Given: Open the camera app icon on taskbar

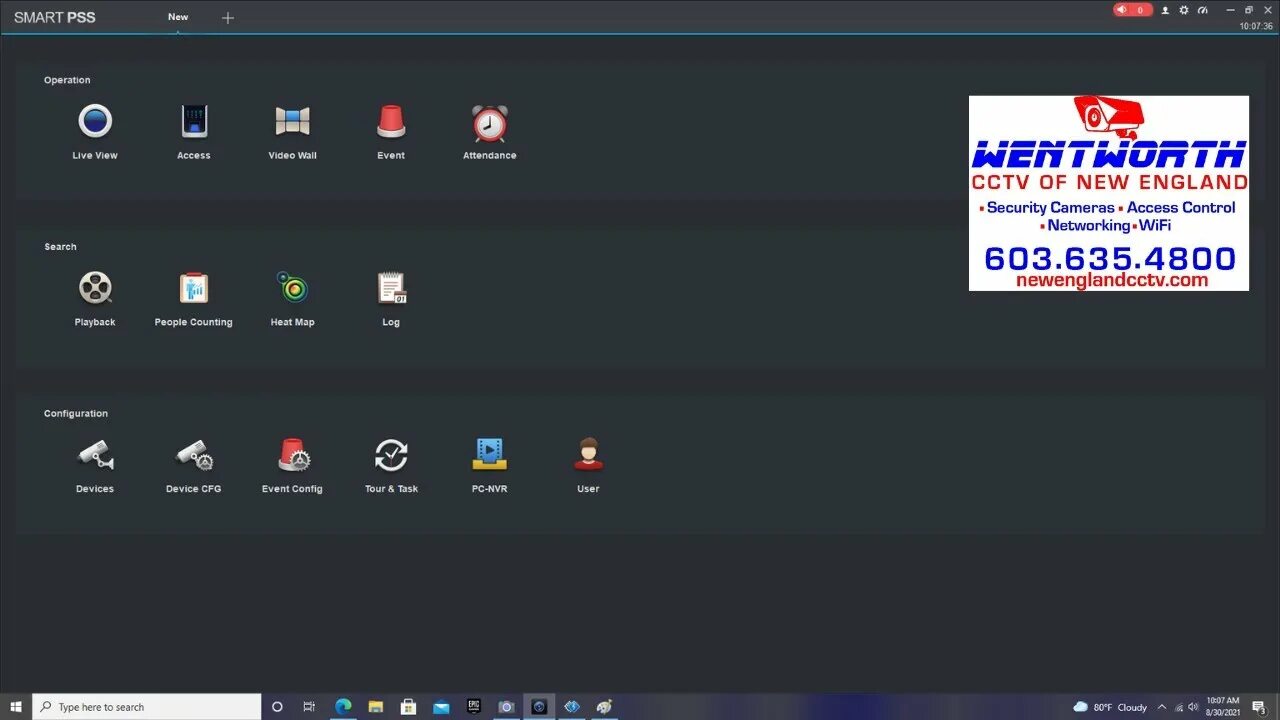Looking at the screenshot, I should point(506,707).
